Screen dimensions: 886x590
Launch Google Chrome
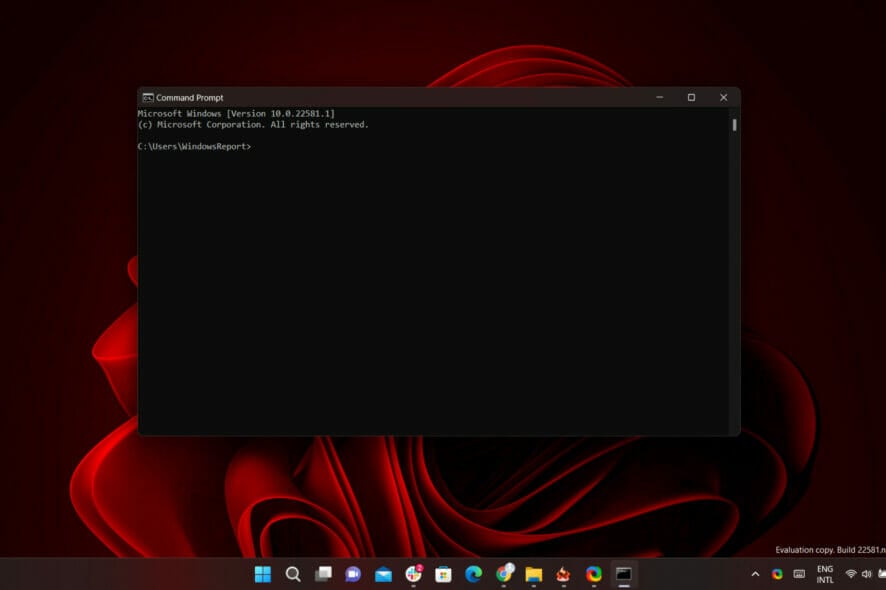pos(501,574)
